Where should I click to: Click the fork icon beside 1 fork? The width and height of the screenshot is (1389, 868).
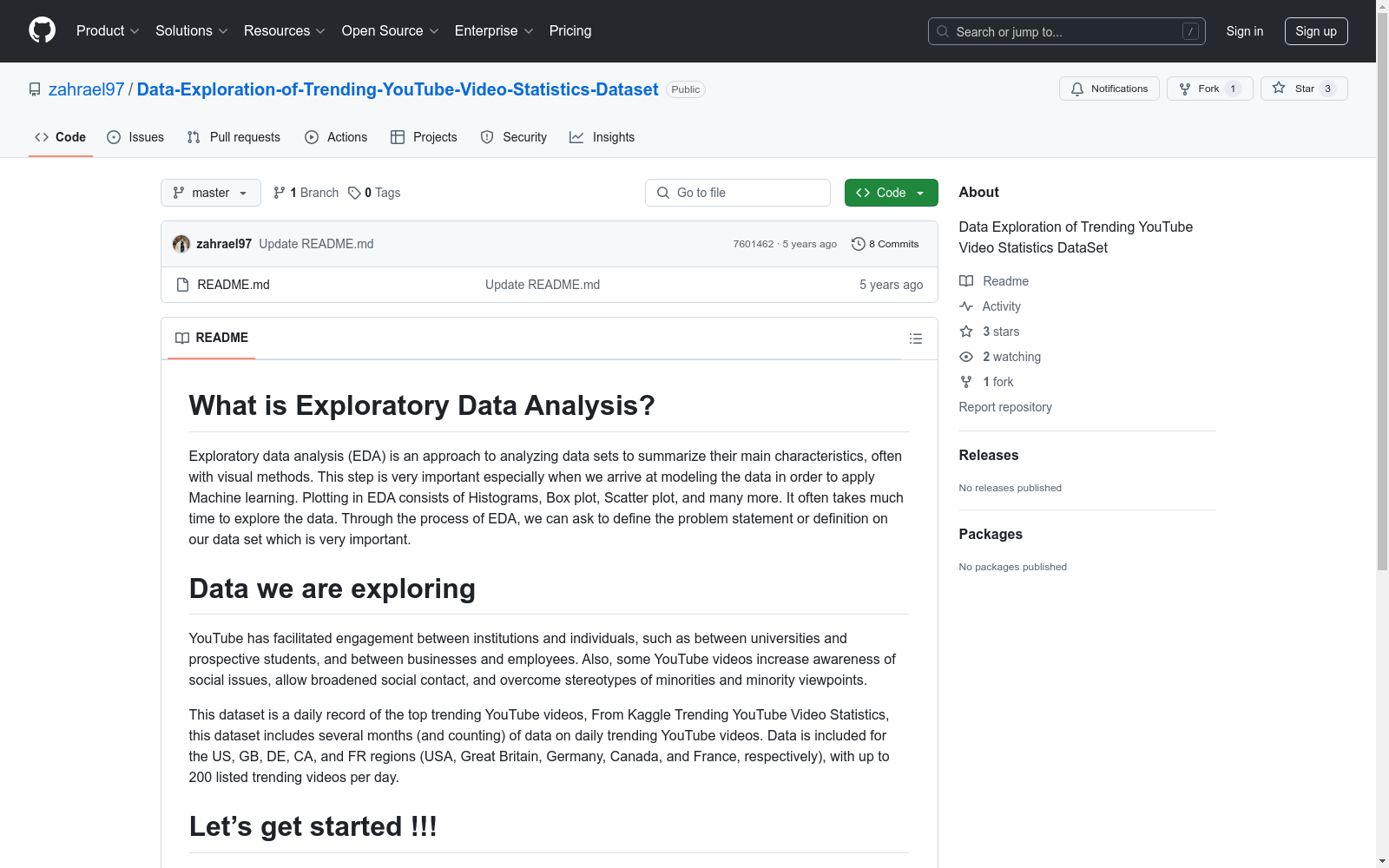pyautogui.click(x=966, y=382)
